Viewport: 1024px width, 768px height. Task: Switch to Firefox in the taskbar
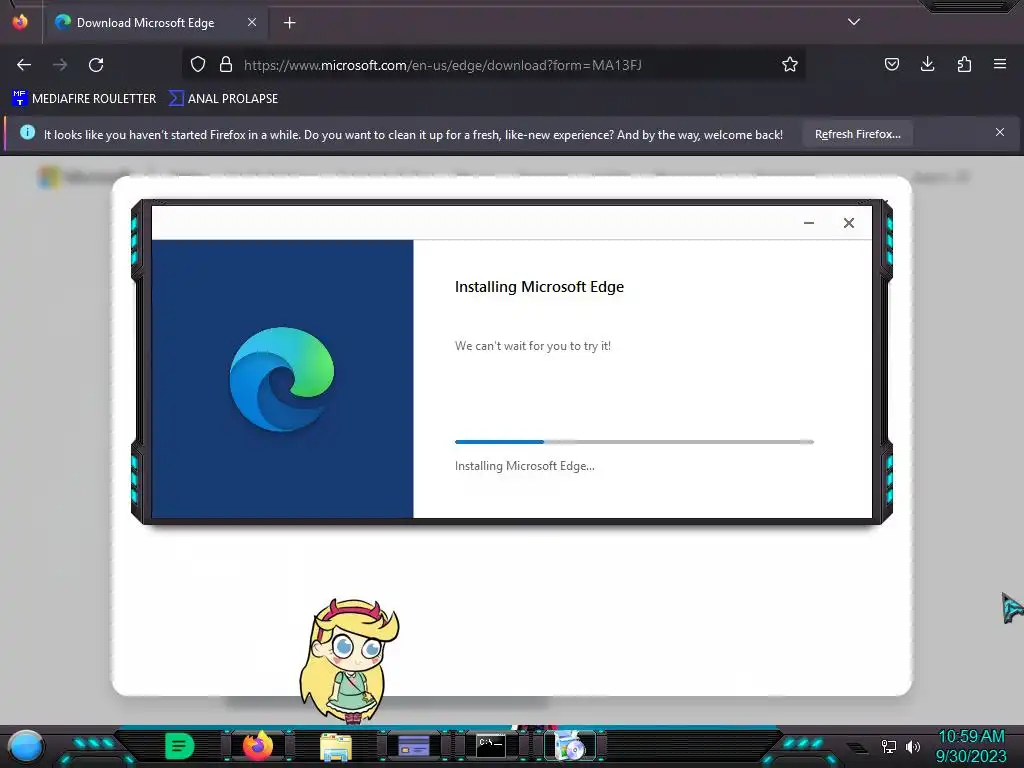(257, 746)
